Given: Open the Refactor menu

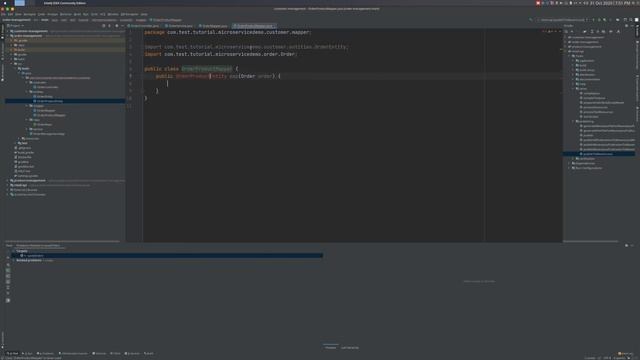Looking at the screenshot, I should (x=65, y=14).
